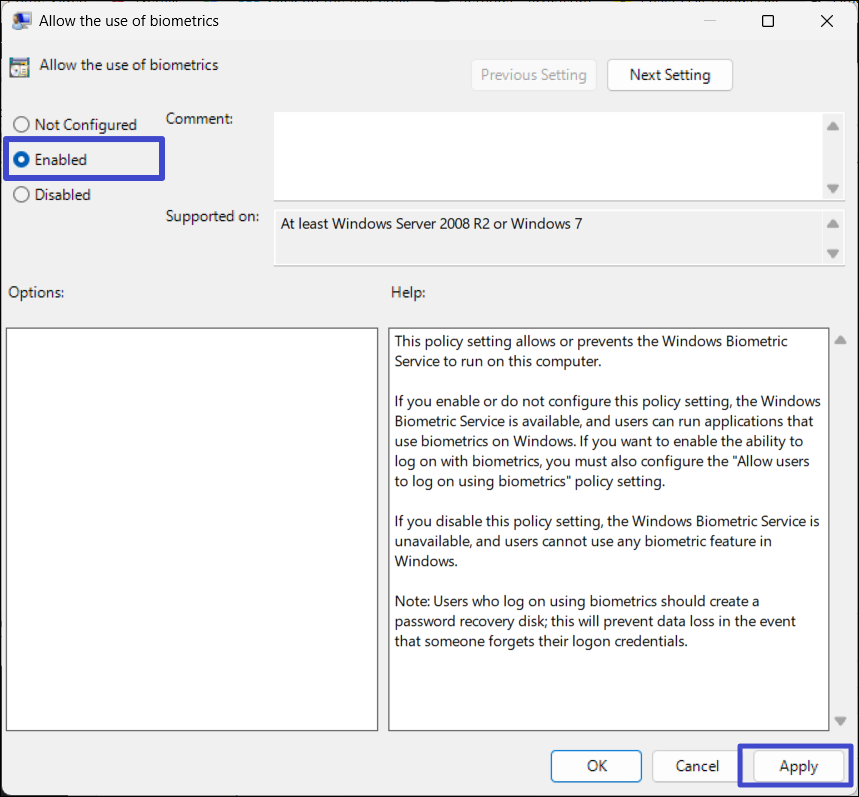Go to the Next Setting
This screenshot has width=859, height=797.
[669, 75]
